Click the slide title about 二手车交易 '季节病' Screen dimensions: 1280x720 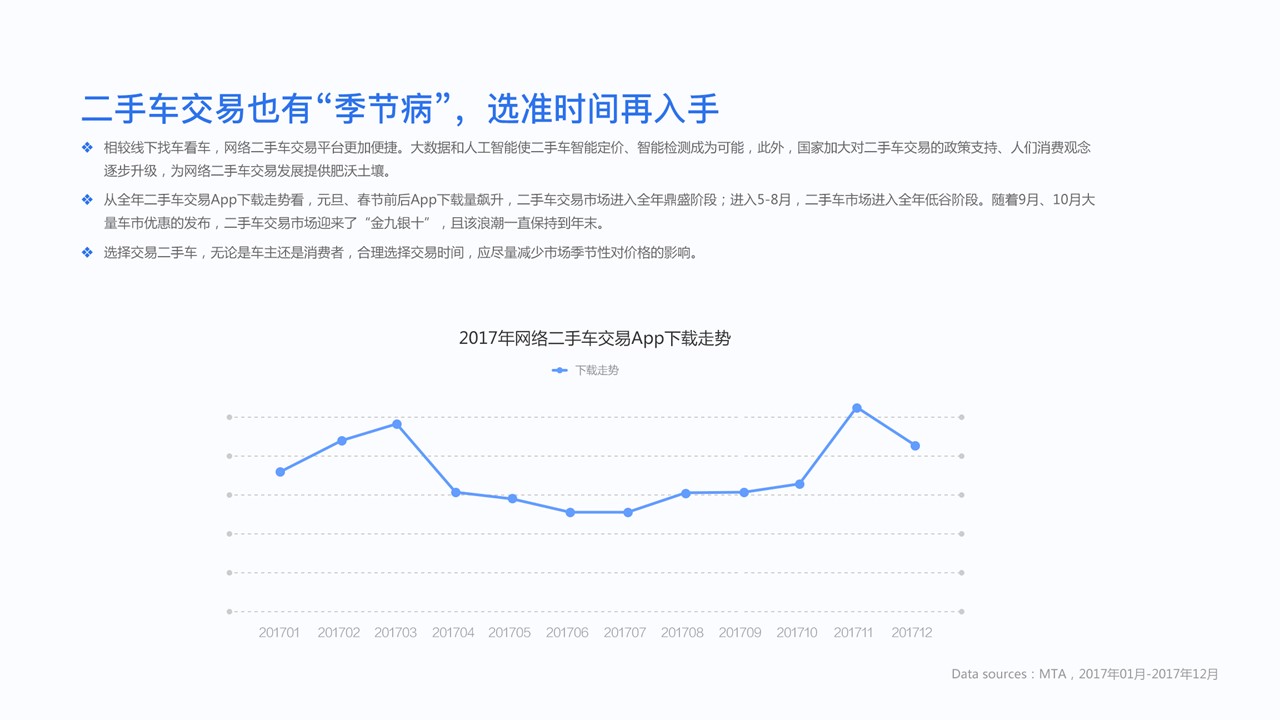[400, 109]
